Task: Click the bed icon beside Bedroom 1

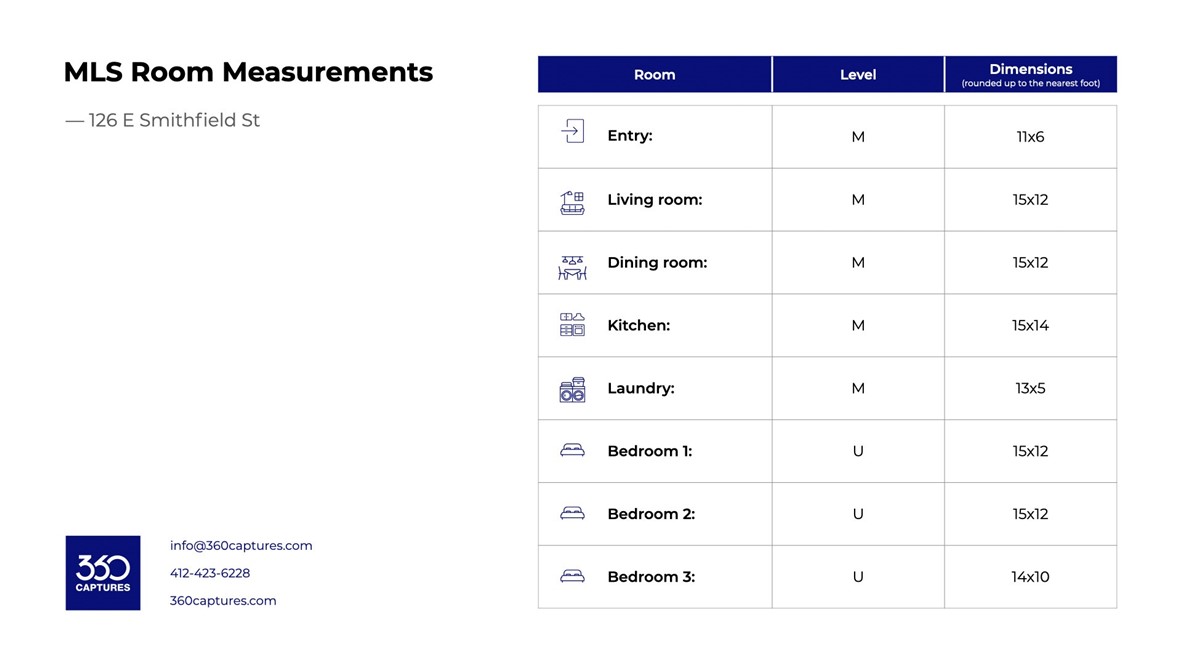Action: 572,451
